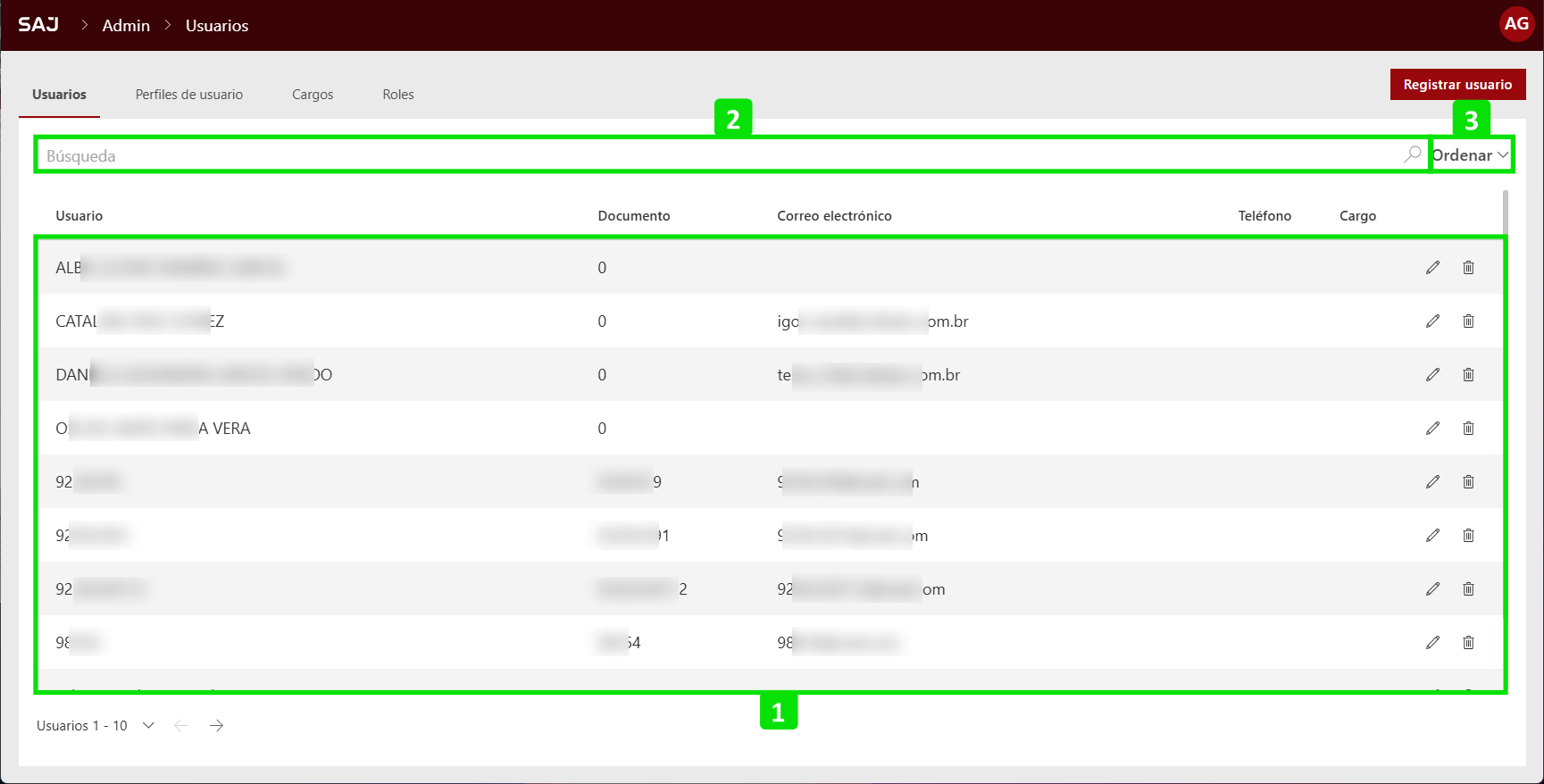The height and width of the screenshot is (784, 1544).
Task: Expand the Usuarios 1 - 10 page size dropdown
Action: (148, 726)
